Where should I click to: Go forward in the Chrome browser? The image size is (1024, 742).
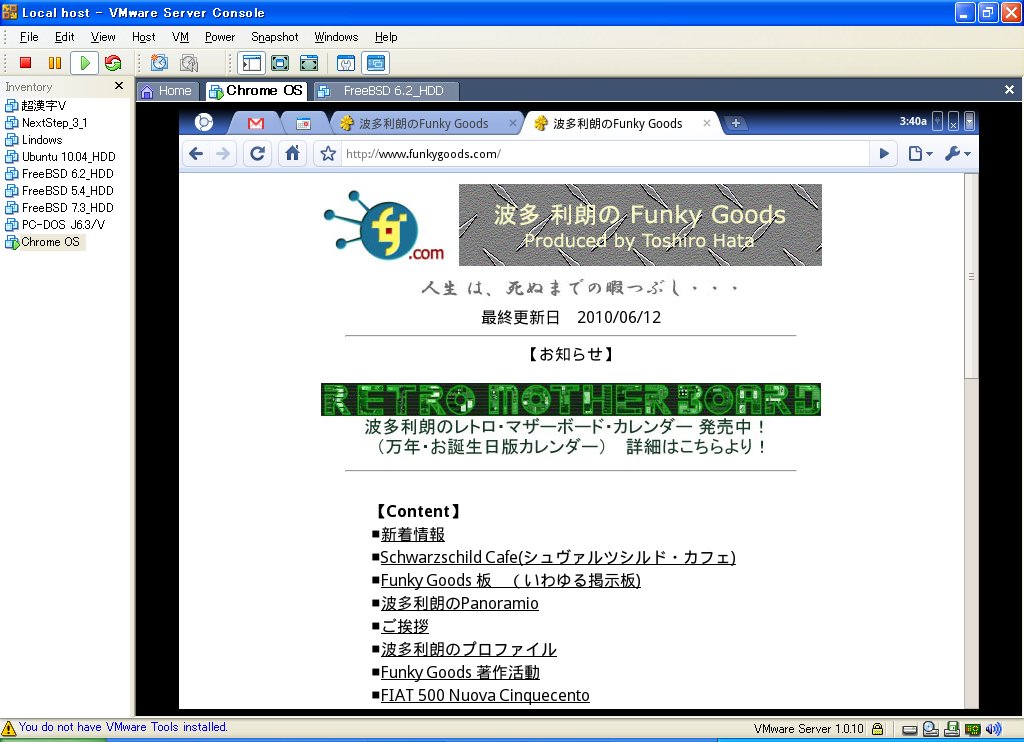pyautogui.click(x=223, y=153)
